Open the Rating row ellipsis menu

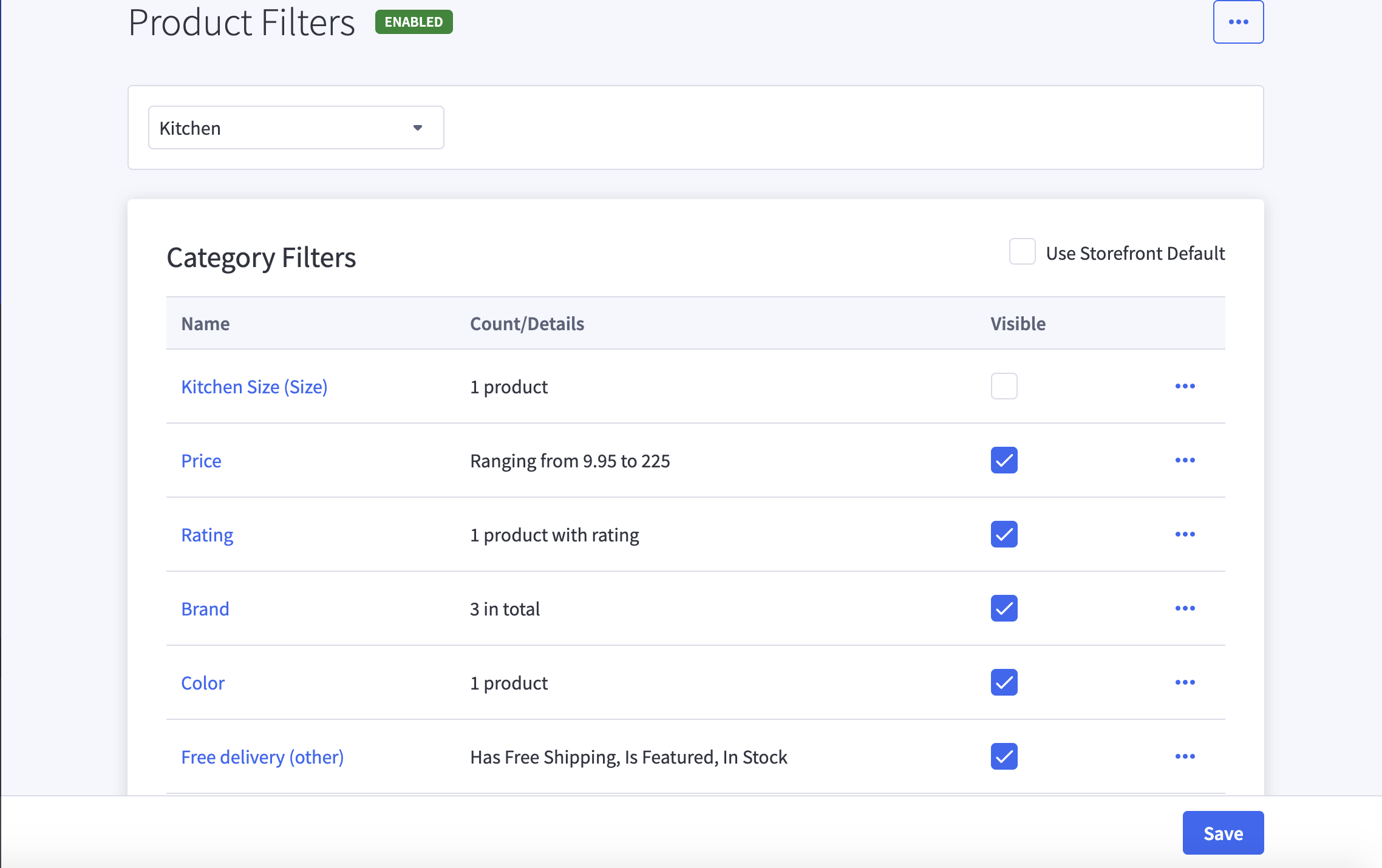pyautogui.click(x=1185, y=535)
